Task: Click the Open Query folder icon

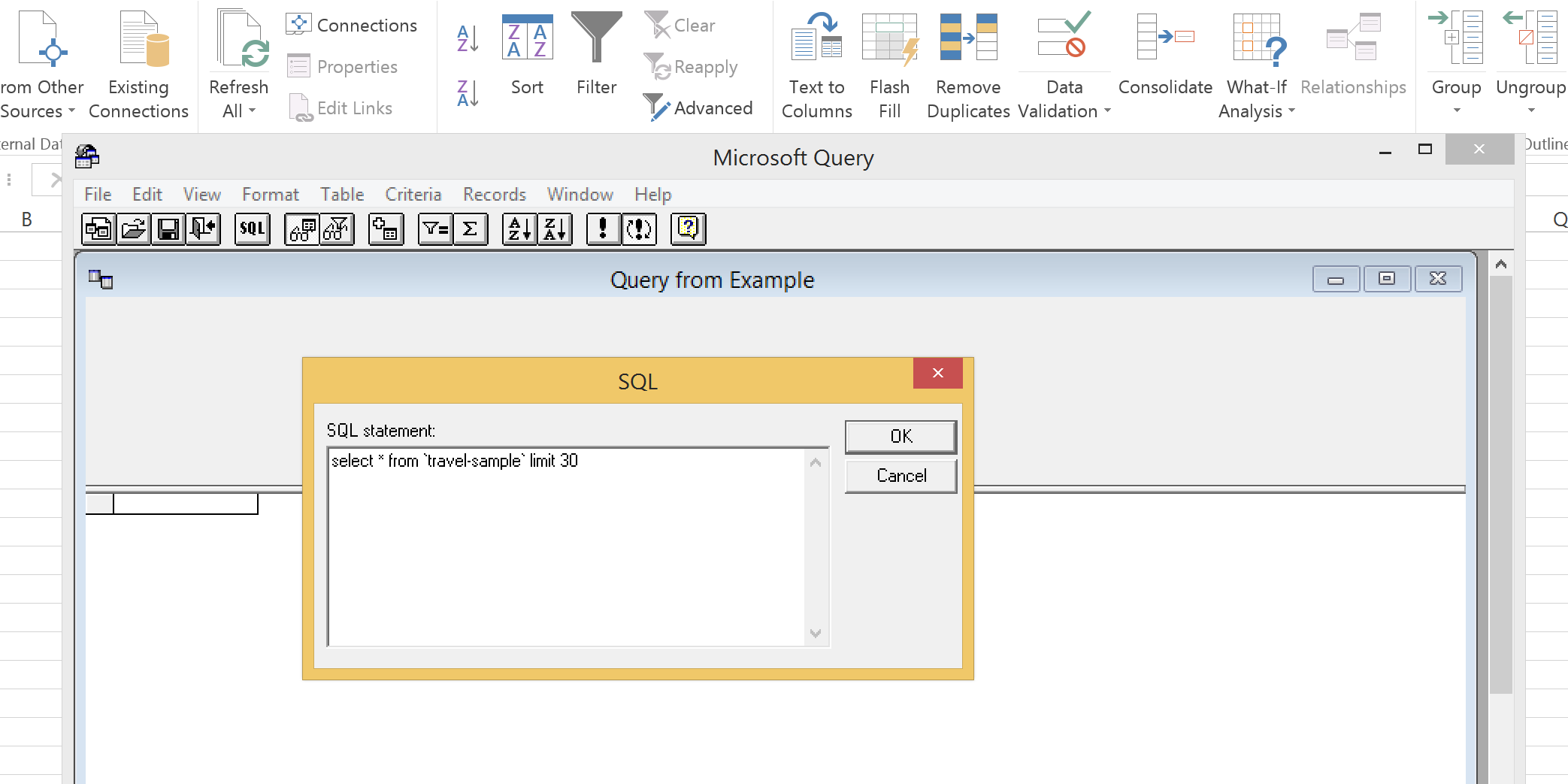Action: (134, 229)
